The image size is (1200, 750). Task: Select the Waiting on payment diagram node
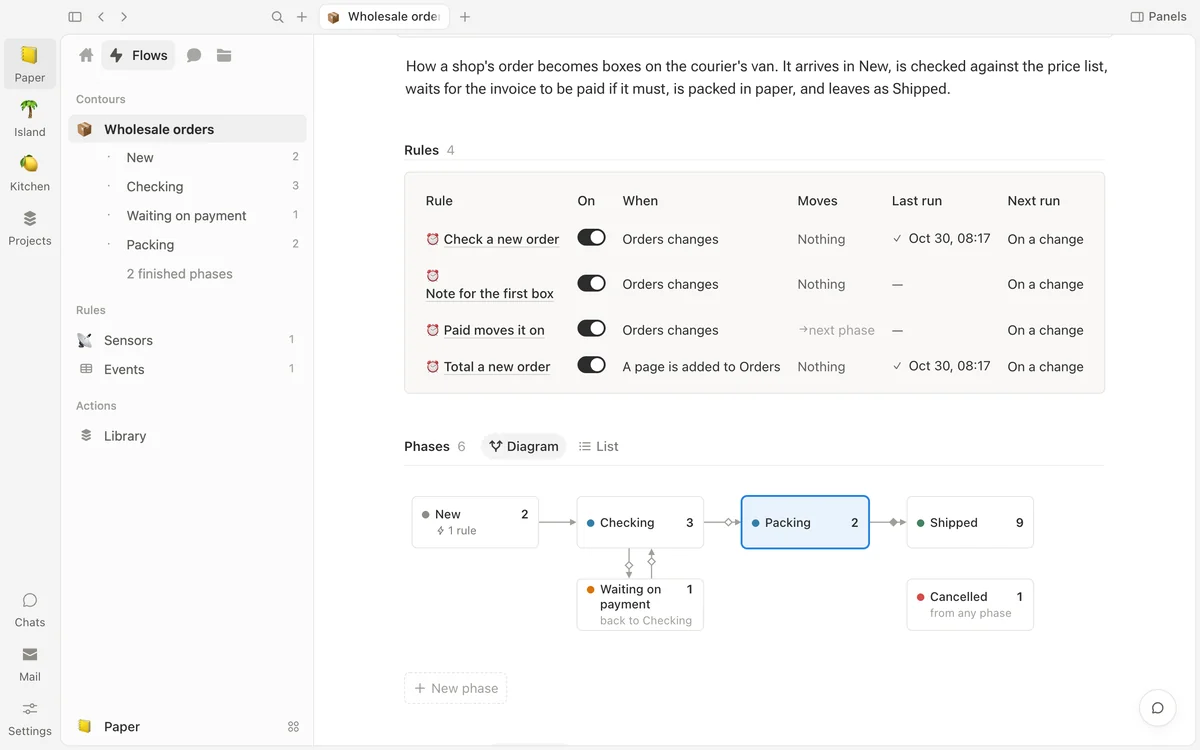[x=640, y=605]
